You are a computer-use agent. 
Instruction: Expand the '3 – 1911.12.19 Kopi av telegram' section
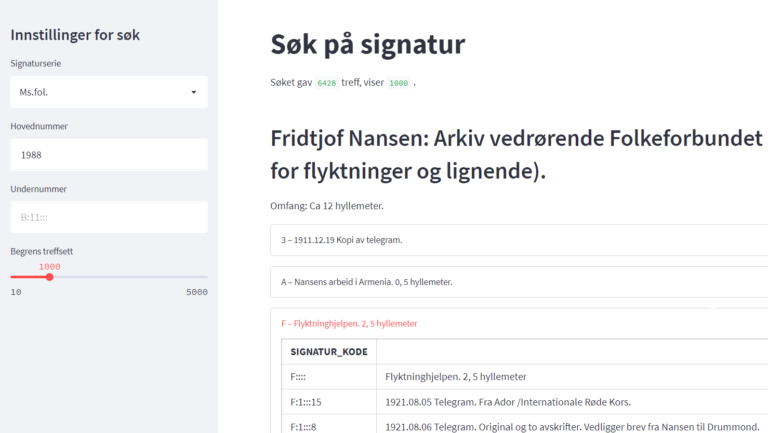[x=519, y=240]
